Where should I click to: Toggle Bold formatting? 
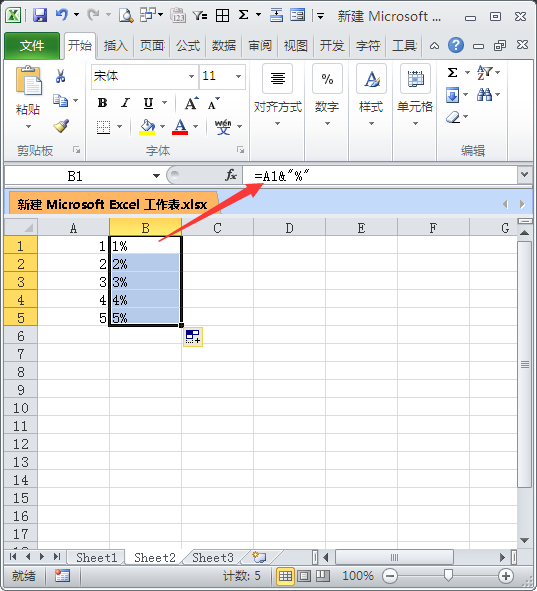coord(102,103)
